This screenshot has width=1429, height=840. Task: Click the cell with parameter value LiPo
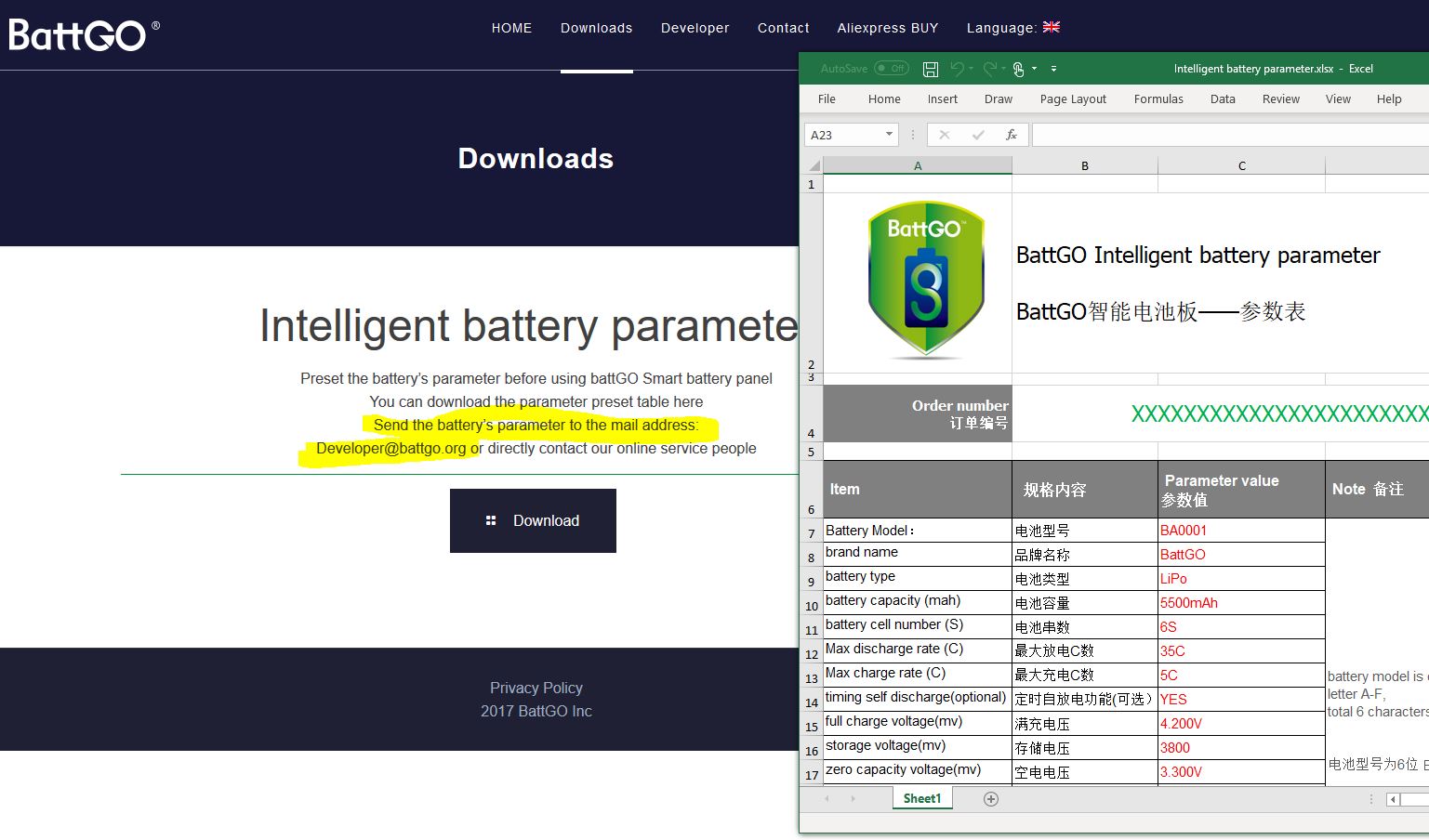pyautogui.click(x=1241, y=579)
